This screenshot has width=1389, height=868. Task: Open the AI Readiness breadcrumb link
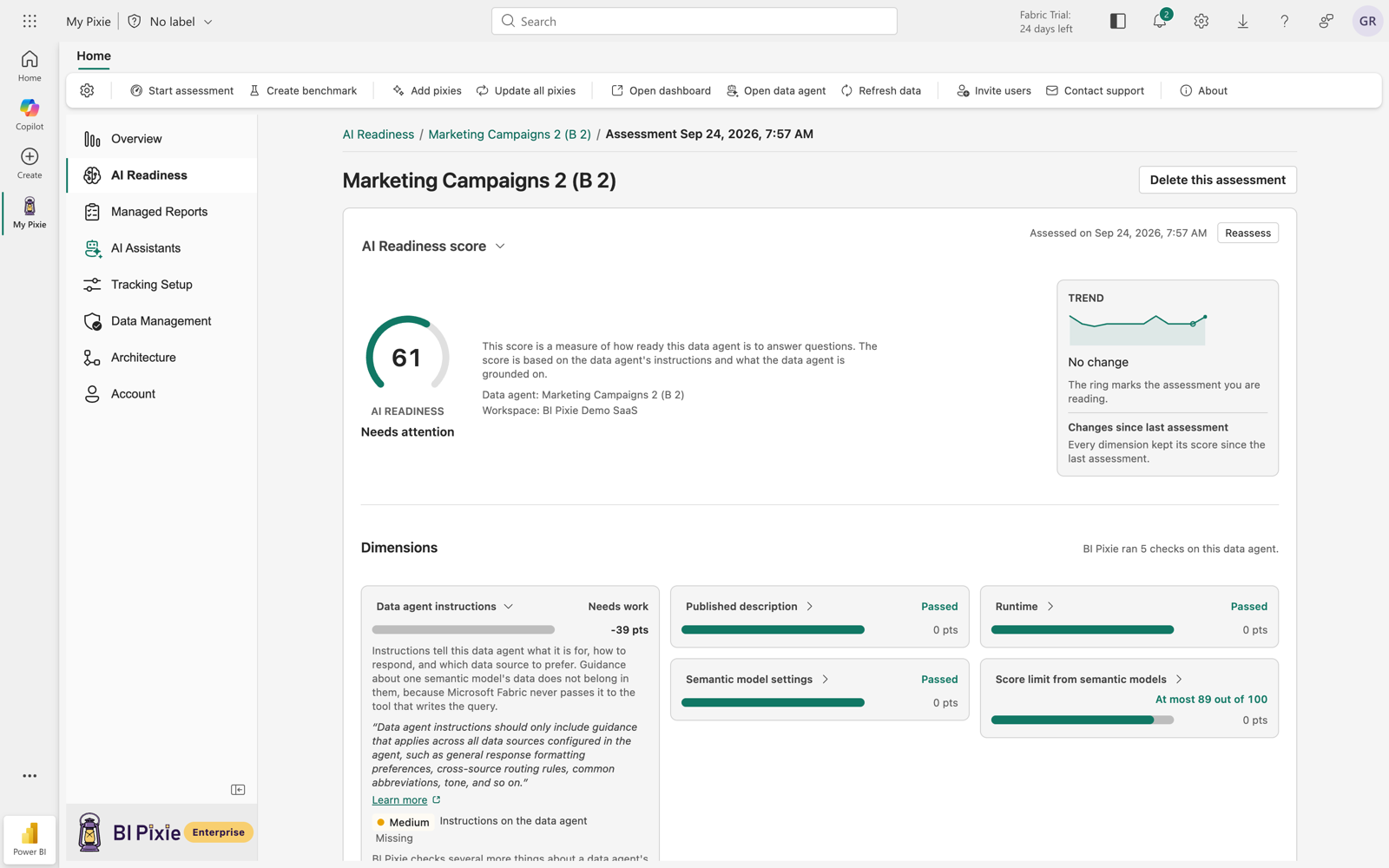(379, 135)
